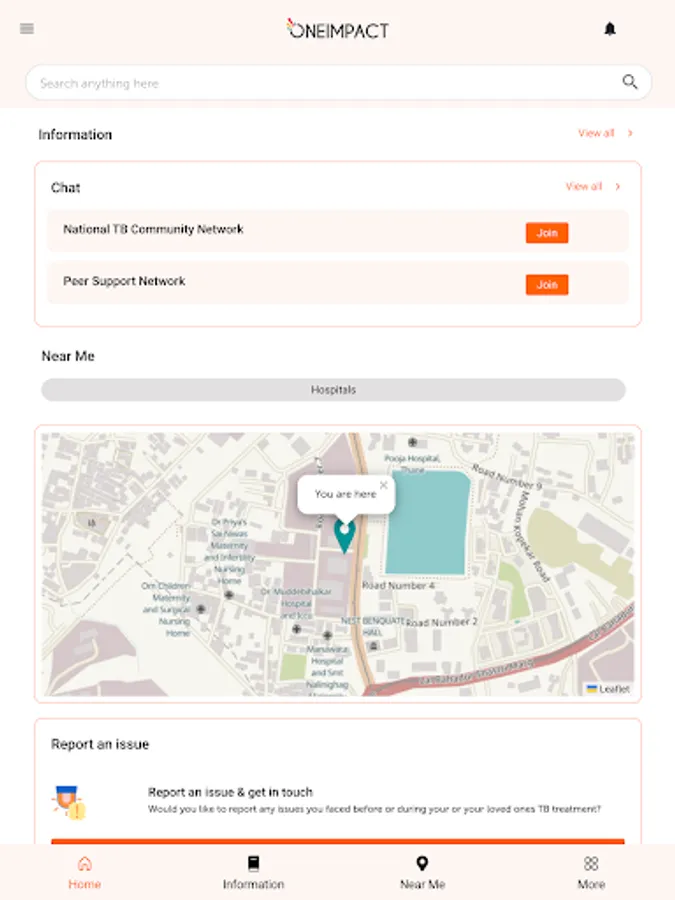Focus the Search anything here field
Screen dimensions: 675x900
point(338,83)
